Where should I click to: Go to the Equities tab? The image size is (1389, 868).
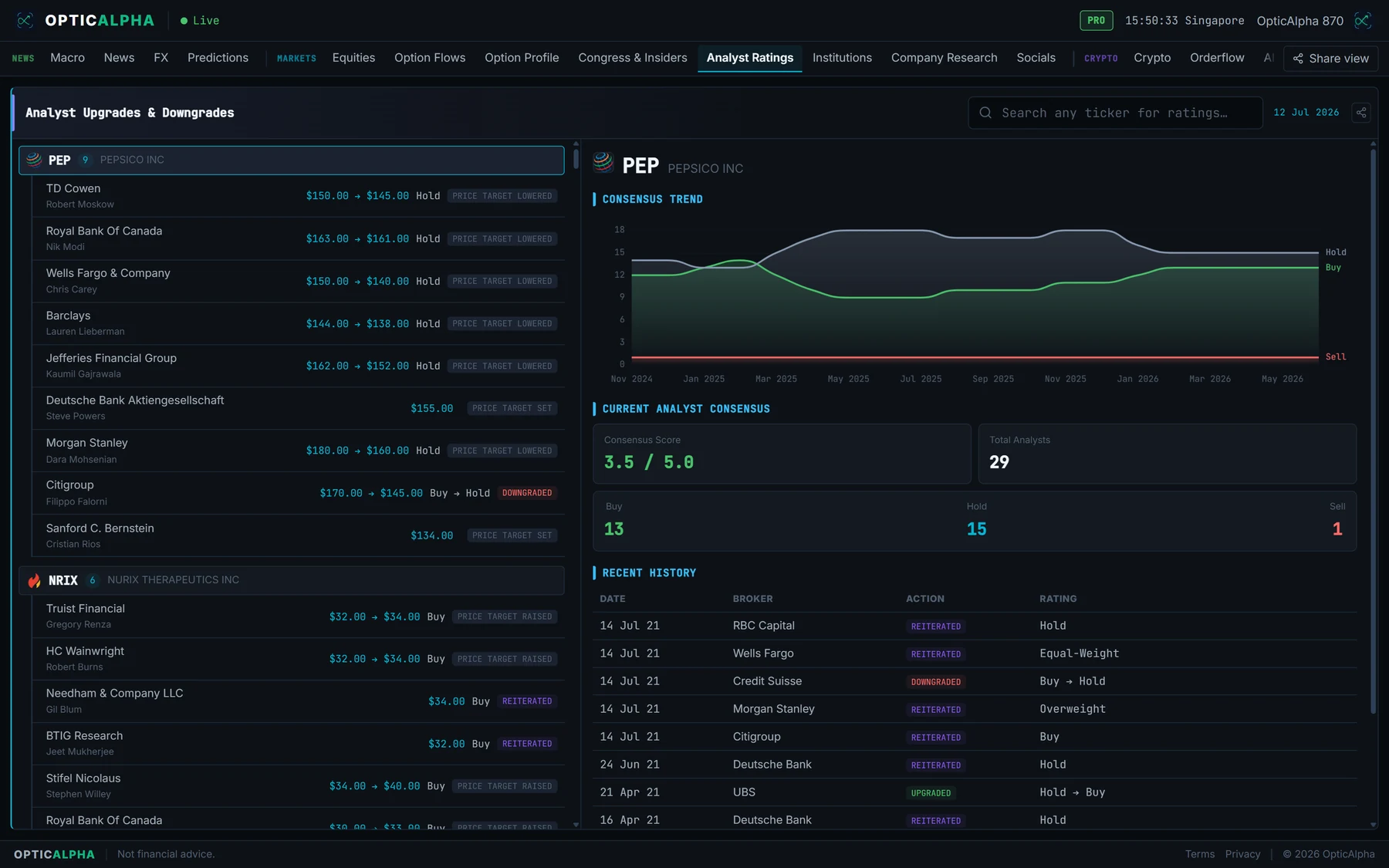click(x=353, y=58)
